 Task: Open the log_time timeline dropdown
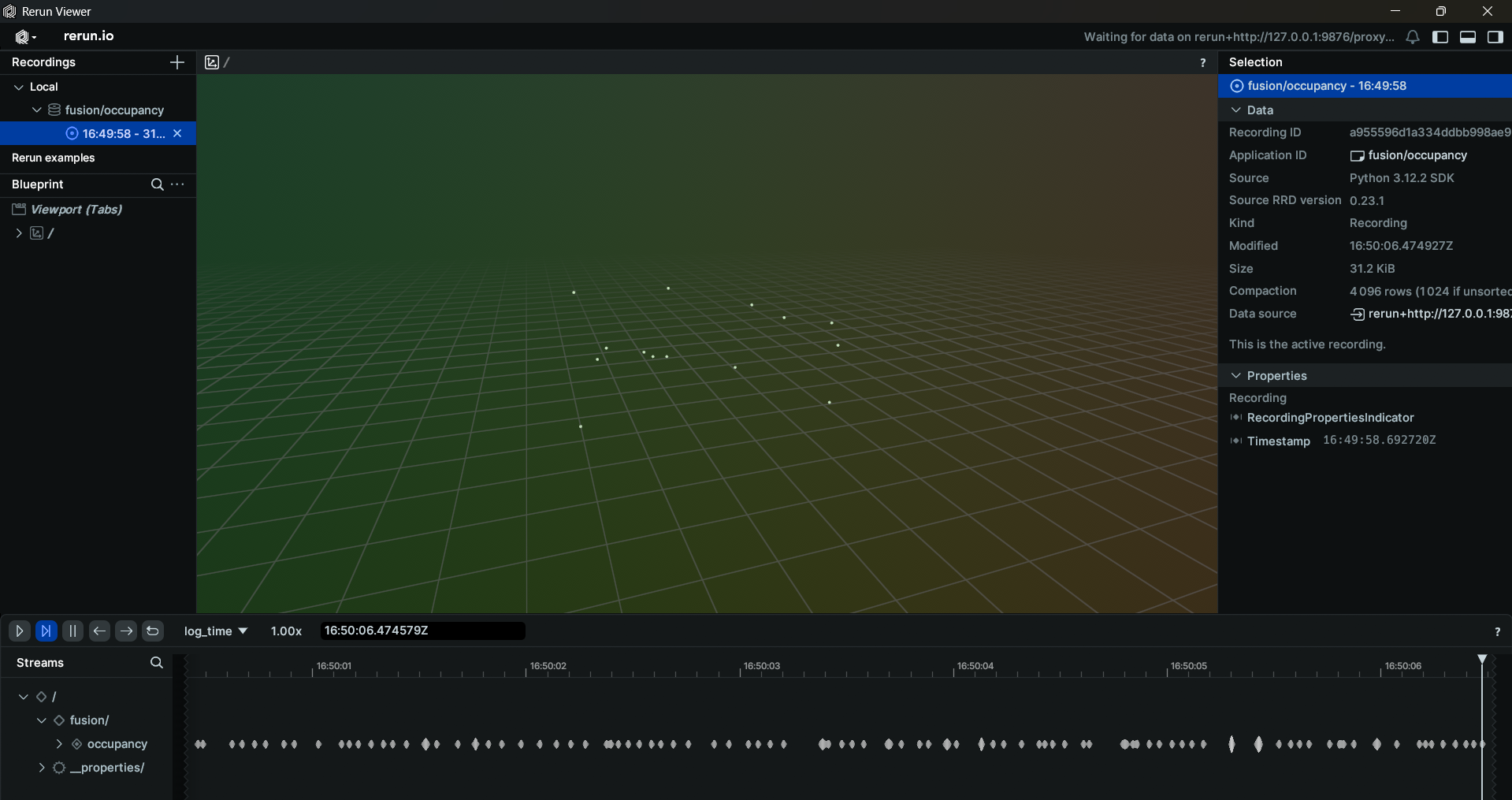tap(215, 631)
